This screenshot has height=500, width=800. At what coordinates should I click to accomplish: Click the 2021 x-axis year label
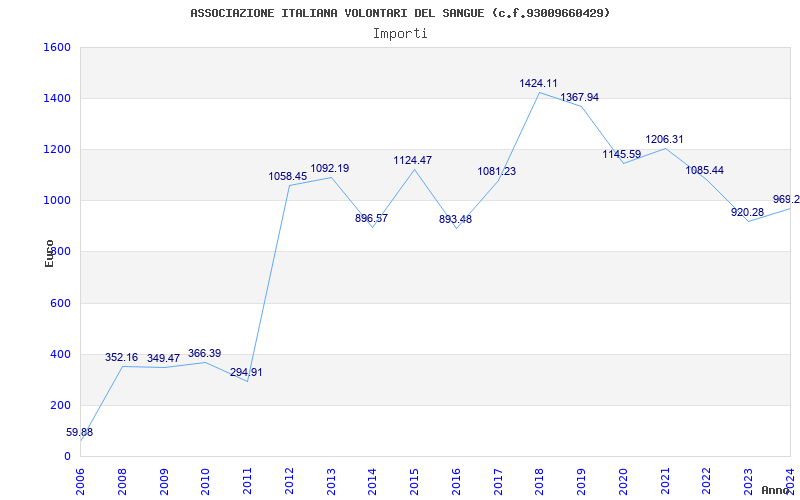[x=665, y=481]
